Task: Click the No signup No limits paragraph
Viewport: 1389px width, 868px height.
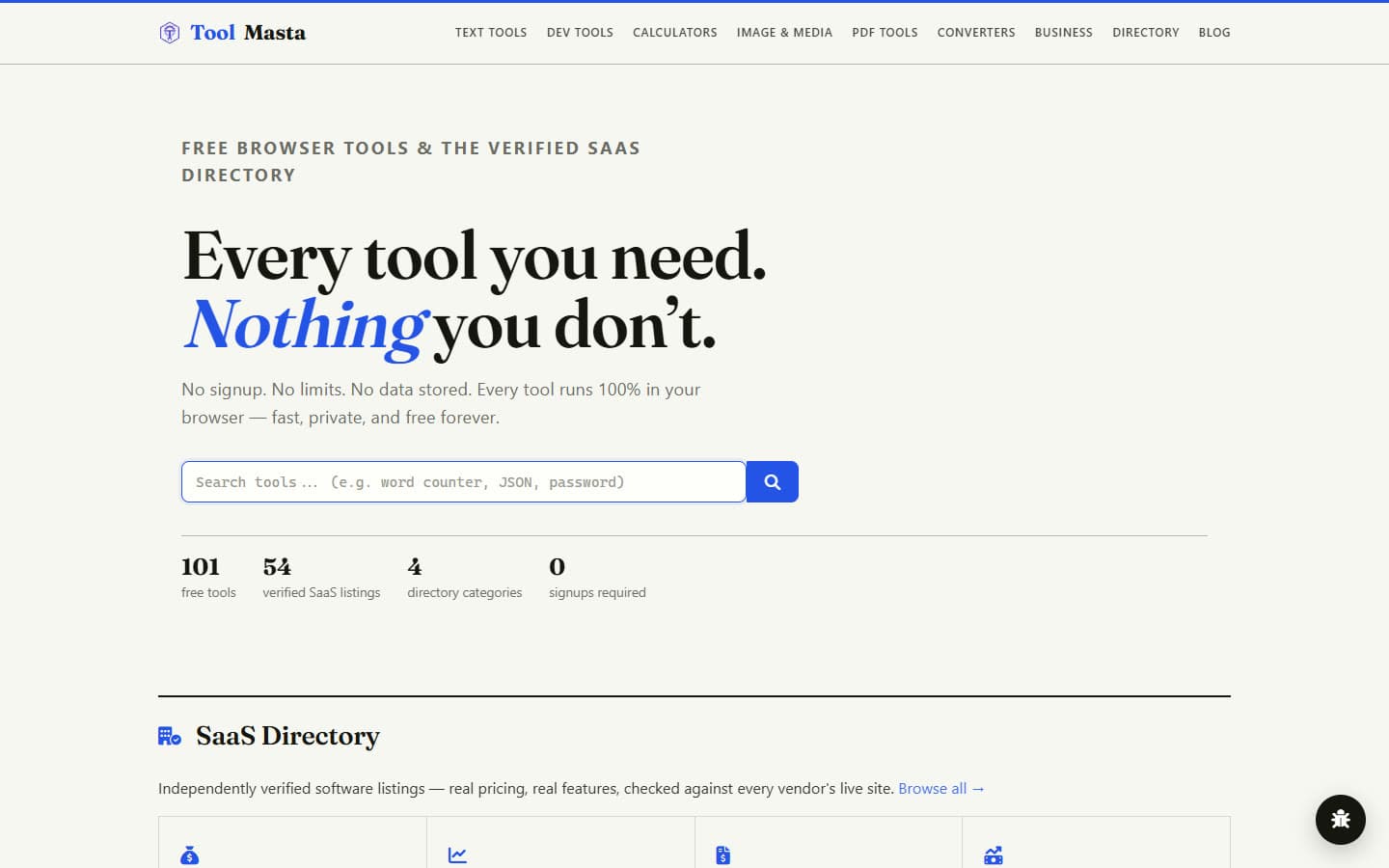Action: pyautogui.click(x=441, y=403)
